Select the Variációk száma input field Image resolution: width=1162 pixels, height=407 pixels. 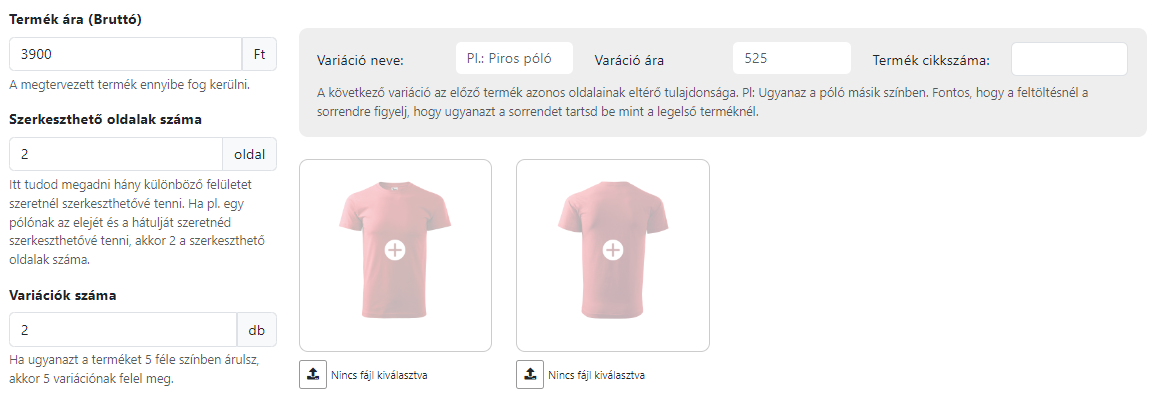click(x=124, y=329)
